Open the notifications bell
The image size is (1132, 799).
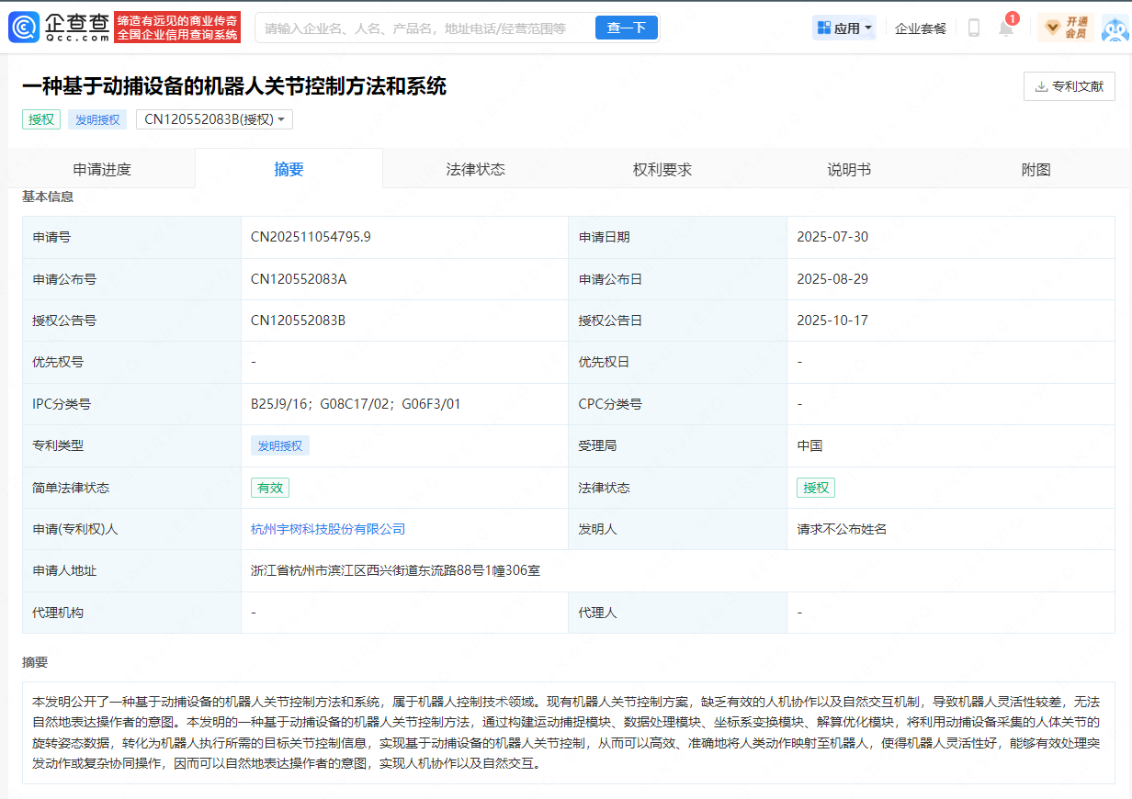pyautogui.click(x=1006, y=28)
